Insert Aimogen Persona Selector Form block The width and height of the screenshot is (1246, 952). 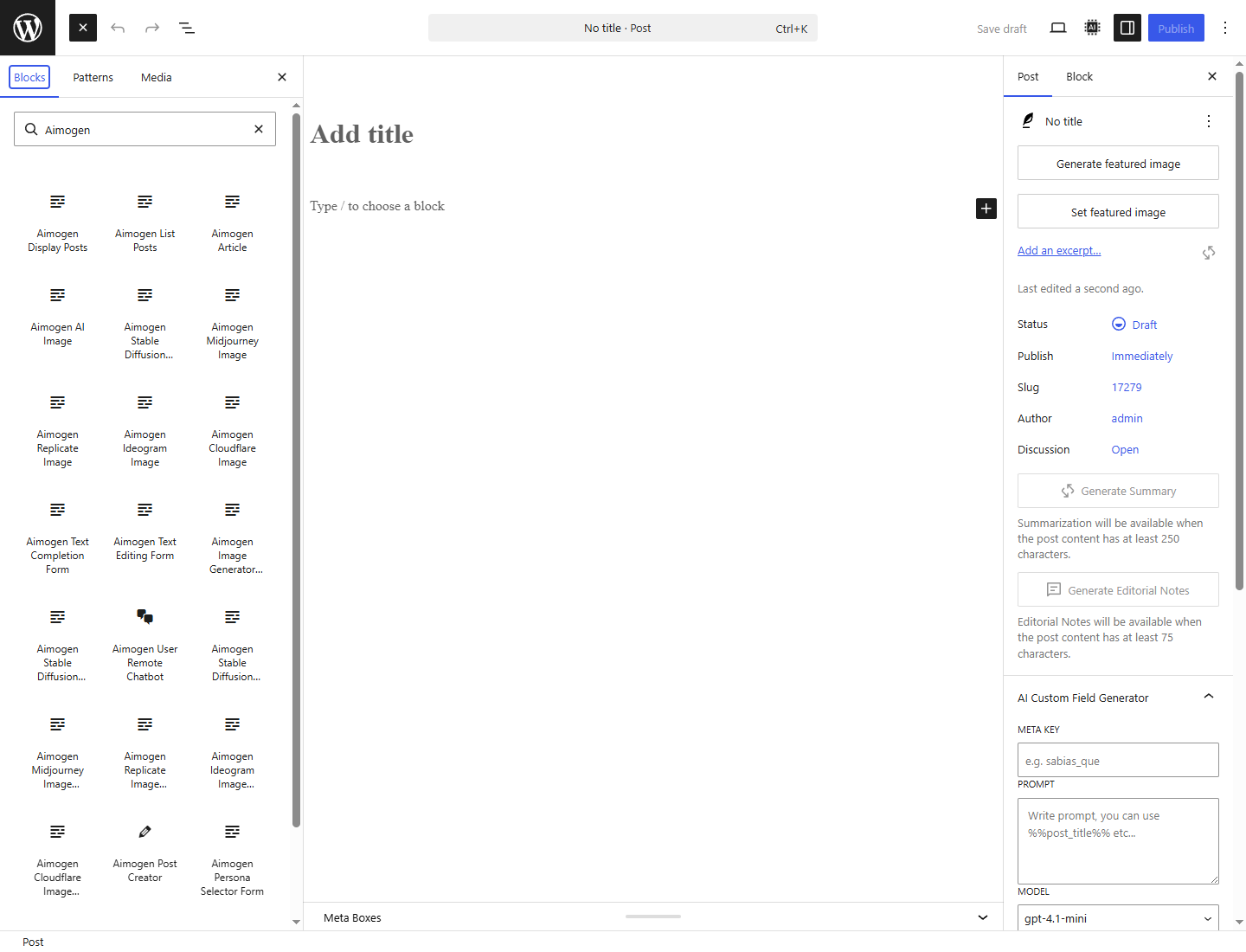tap(233, 860)
